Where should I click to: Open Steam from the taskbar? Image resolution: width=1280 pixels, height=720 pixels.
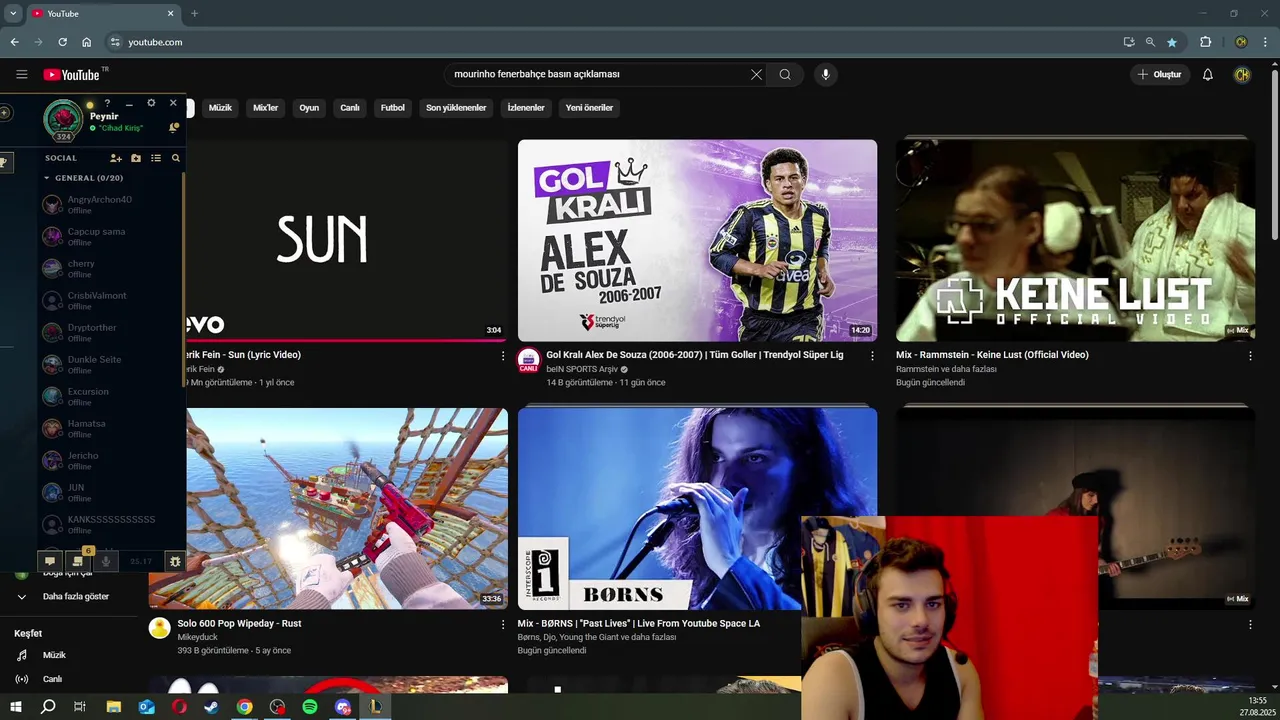coord(211,706)
